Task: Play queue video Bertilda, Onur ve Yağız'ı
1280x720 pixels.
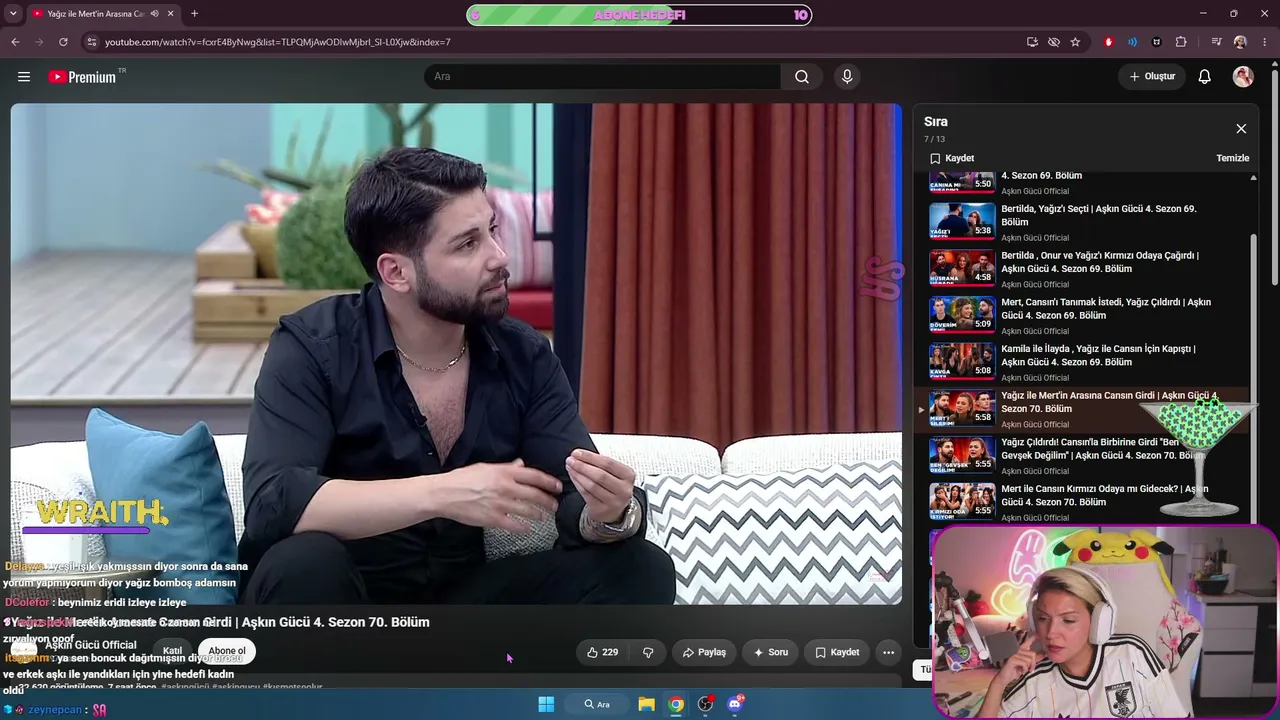Action: pyautogui.click(x=962, y=268)
